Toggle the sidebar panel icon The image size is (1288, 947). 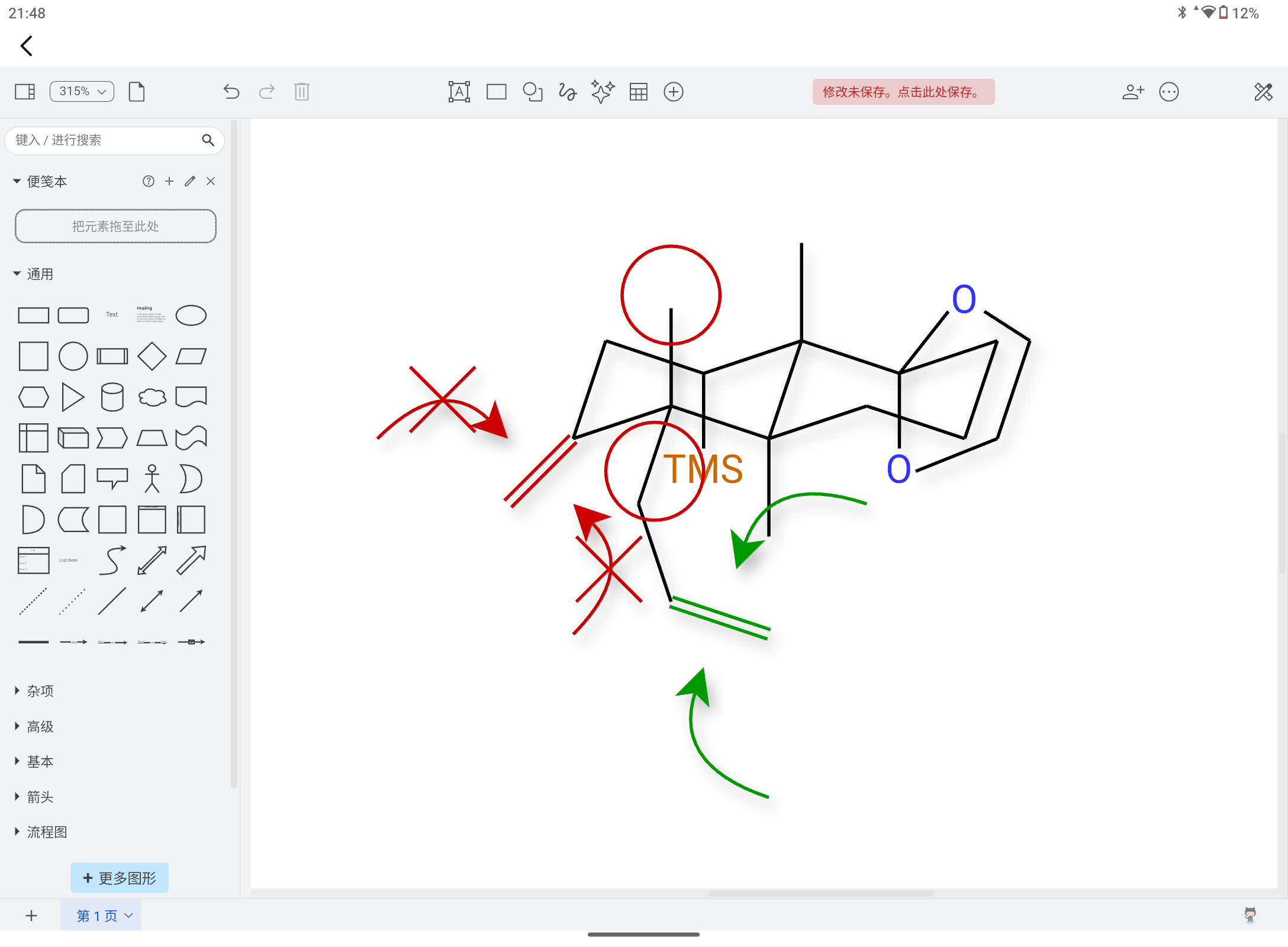25,92
